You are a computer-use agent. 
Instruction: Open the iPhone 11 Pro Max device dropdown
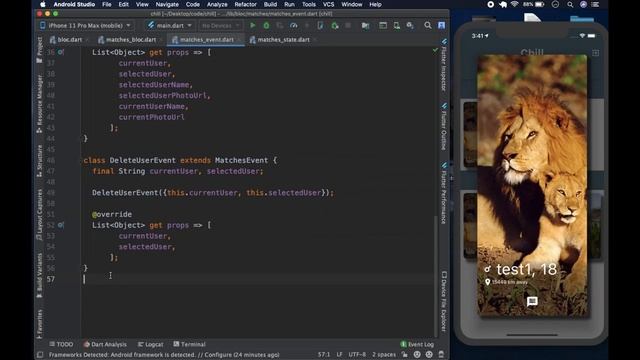(x=85, y=25)
